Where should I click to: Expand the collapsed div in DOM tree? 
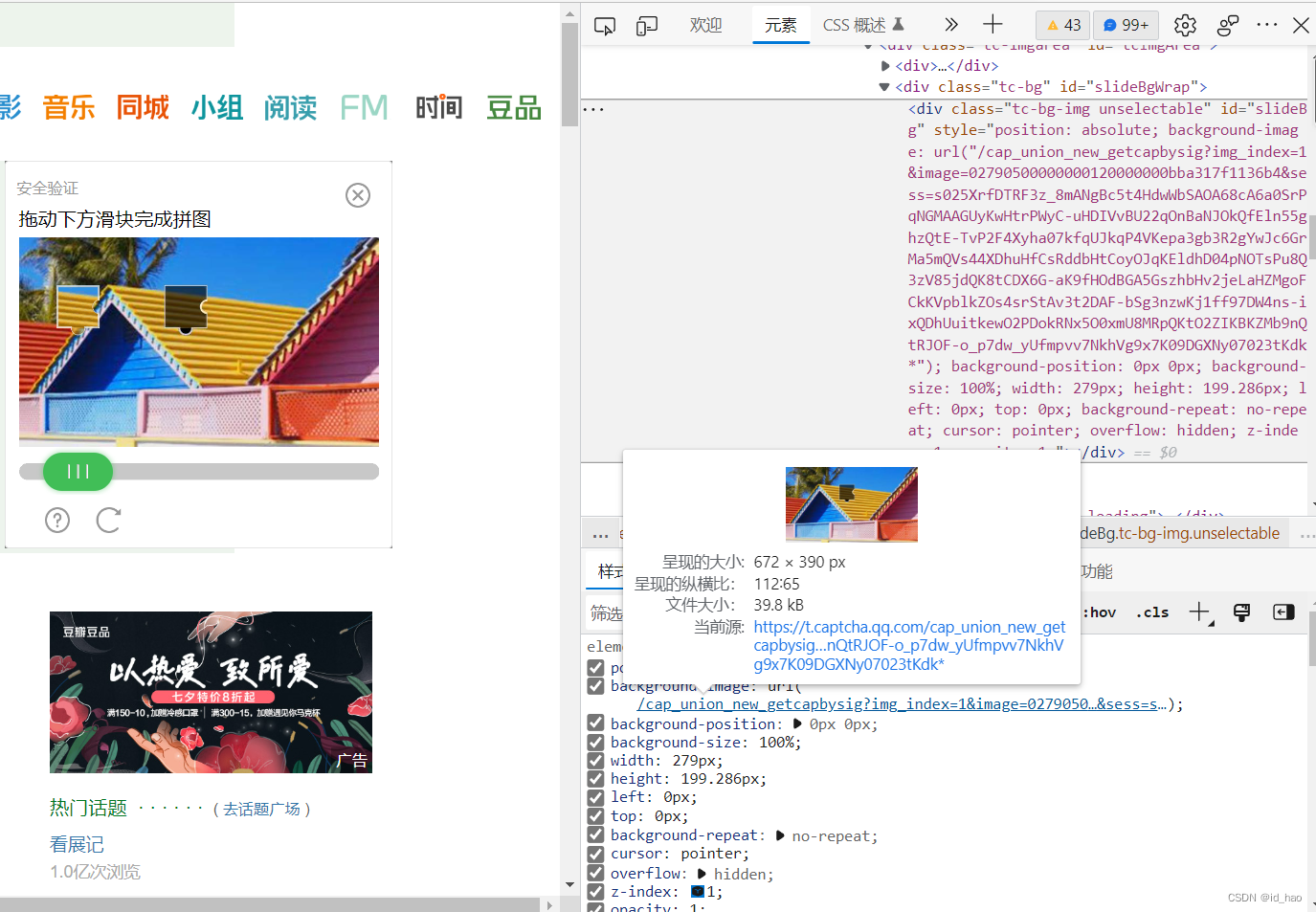click(x=885, y=65)
